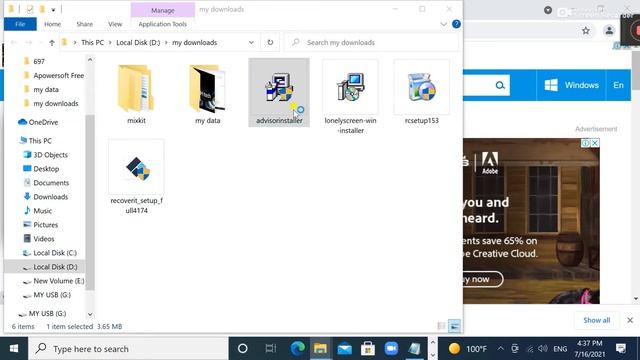
Task: Open 3D Objects in navigation pane
Action: [x=51, y=155]
